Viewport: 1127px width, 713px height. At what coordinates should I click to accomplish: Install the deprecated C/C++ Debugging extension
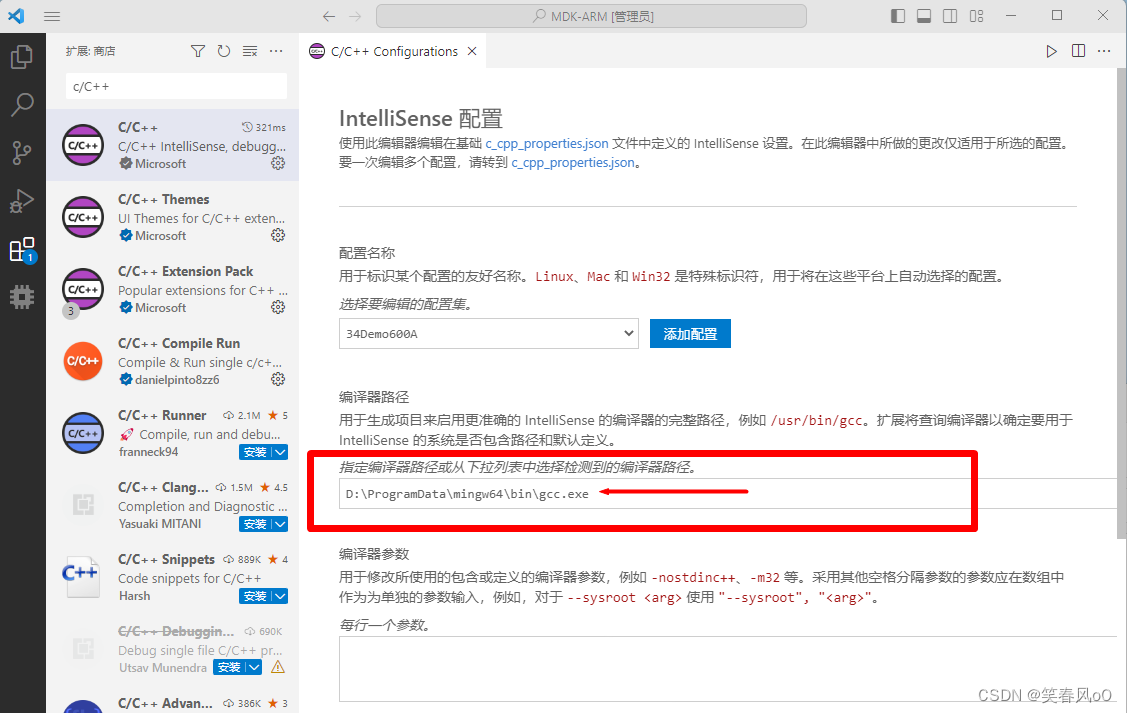[229, 668]
